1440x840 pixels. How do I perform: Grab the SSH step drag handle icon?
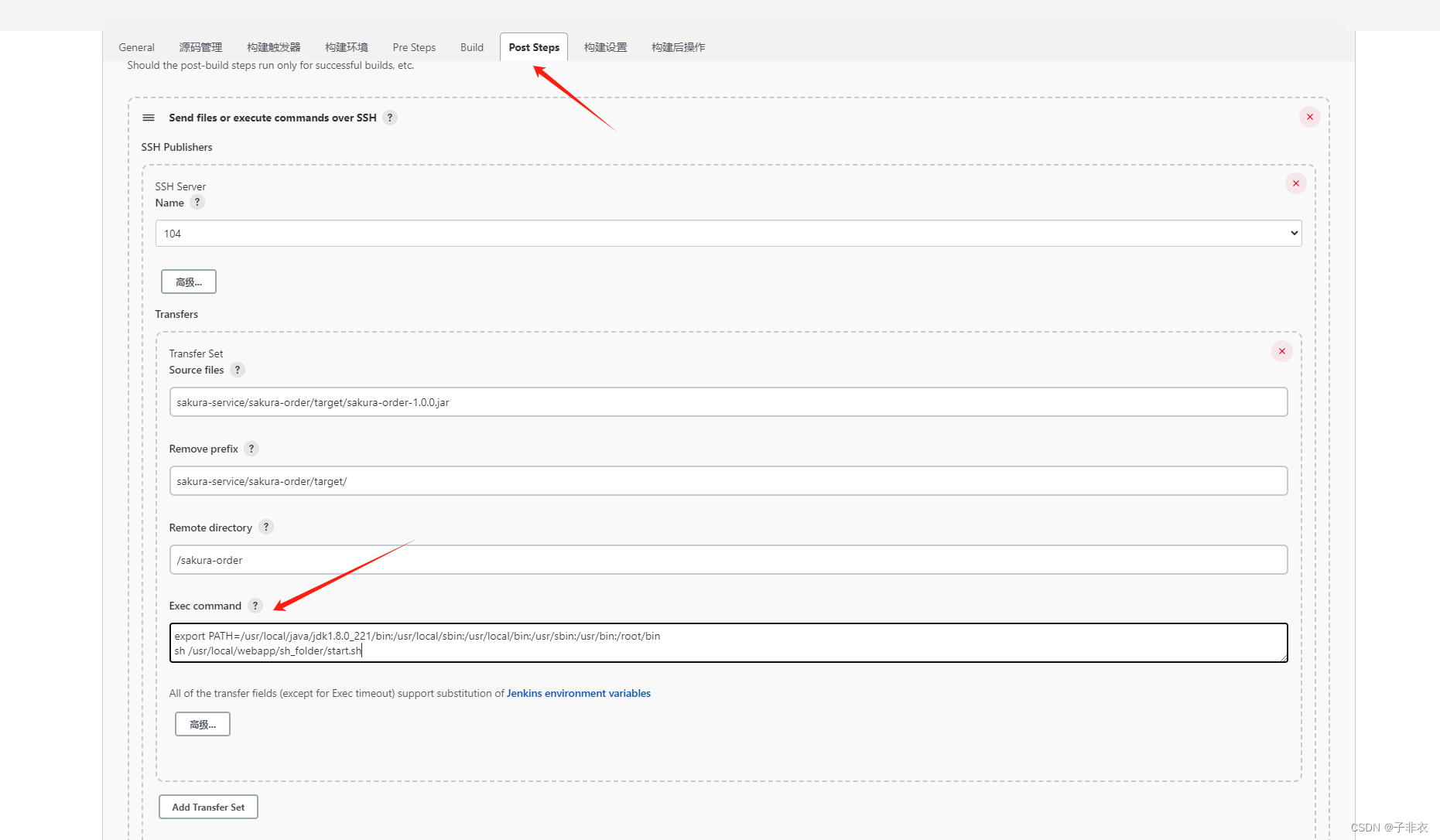tap(149, 118)
